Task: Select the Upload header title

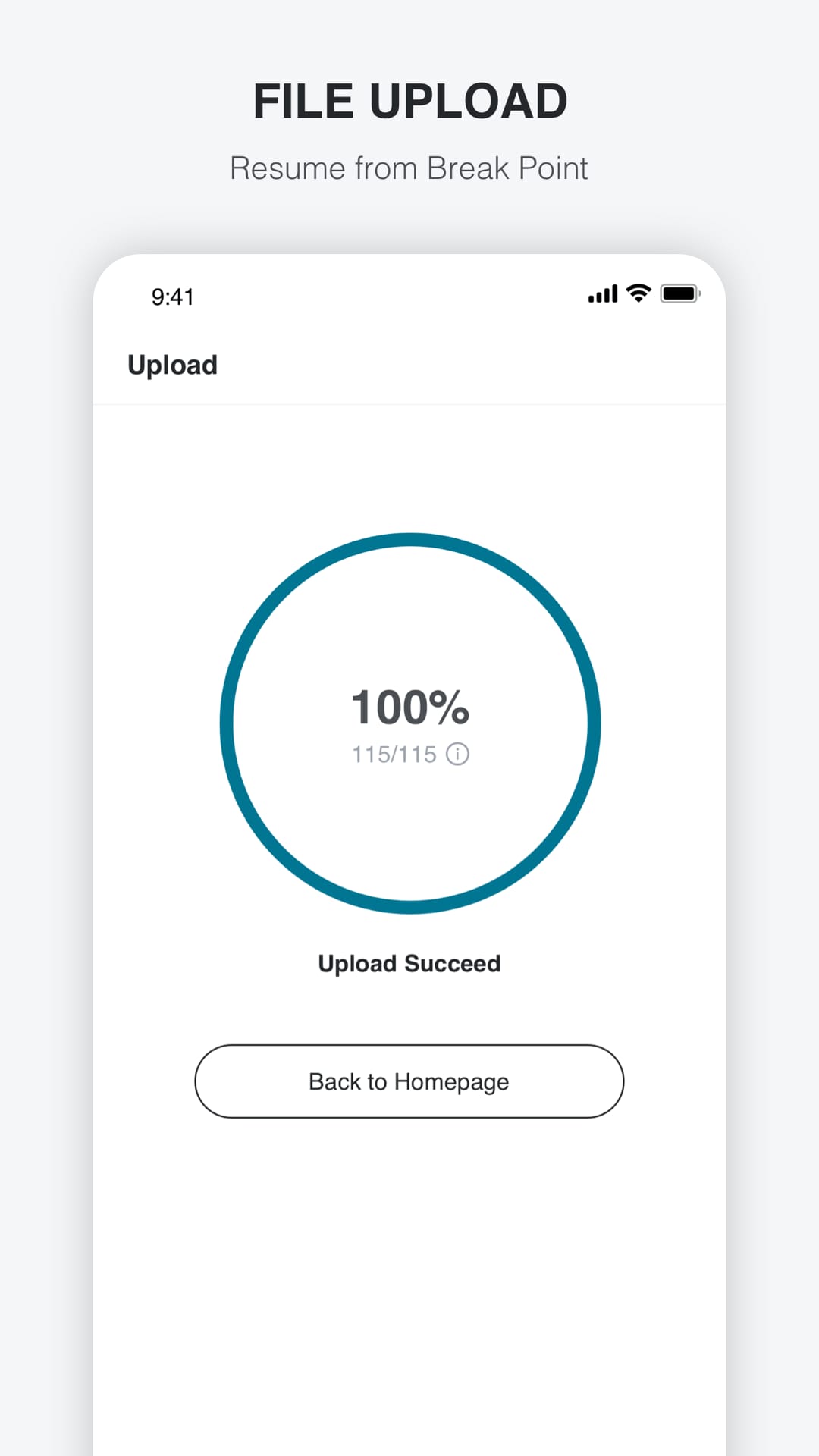Action: (x=172, y=365)
